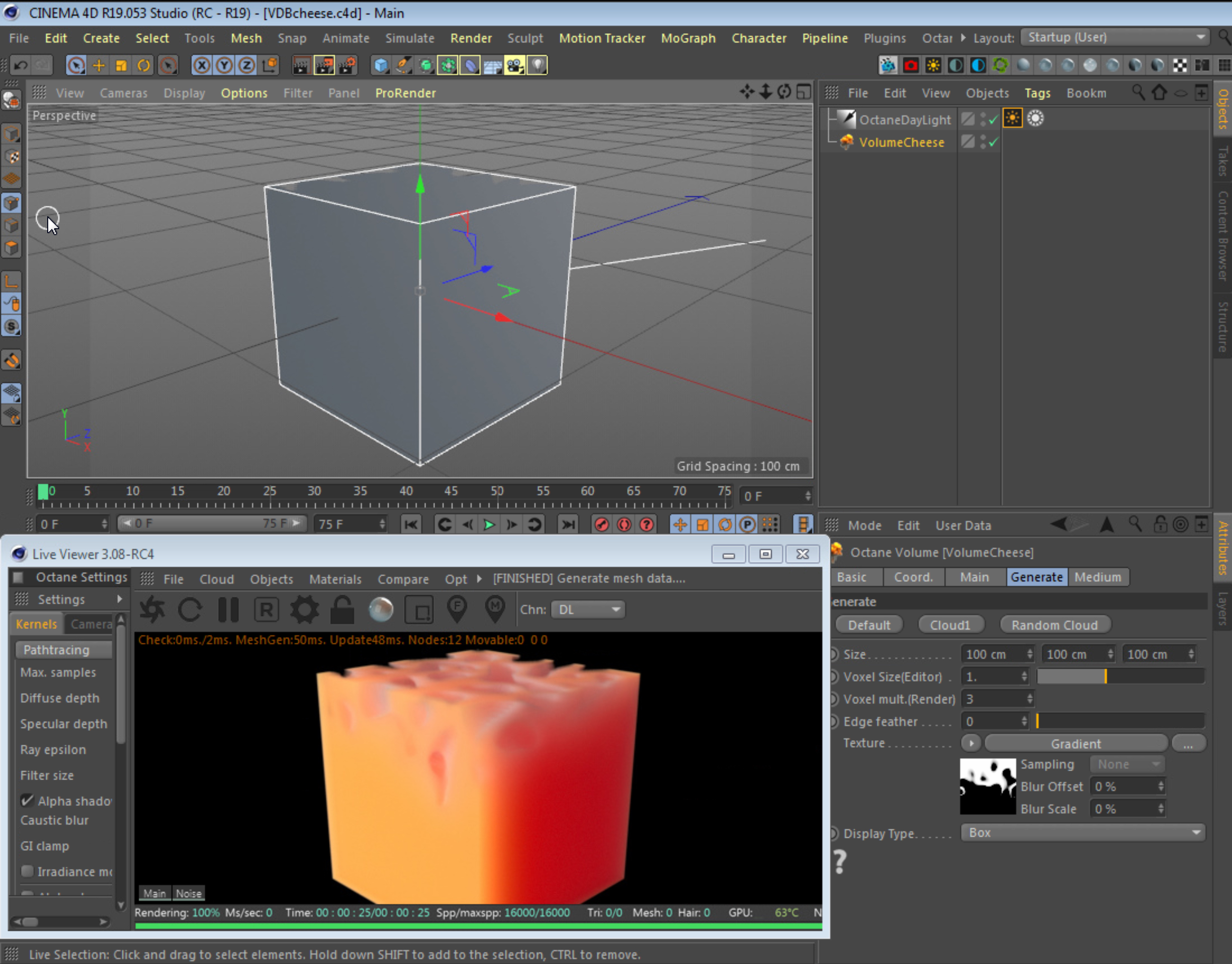
Task: Click Live Viewer settings gear icon
Action: [x=304, y=610]
